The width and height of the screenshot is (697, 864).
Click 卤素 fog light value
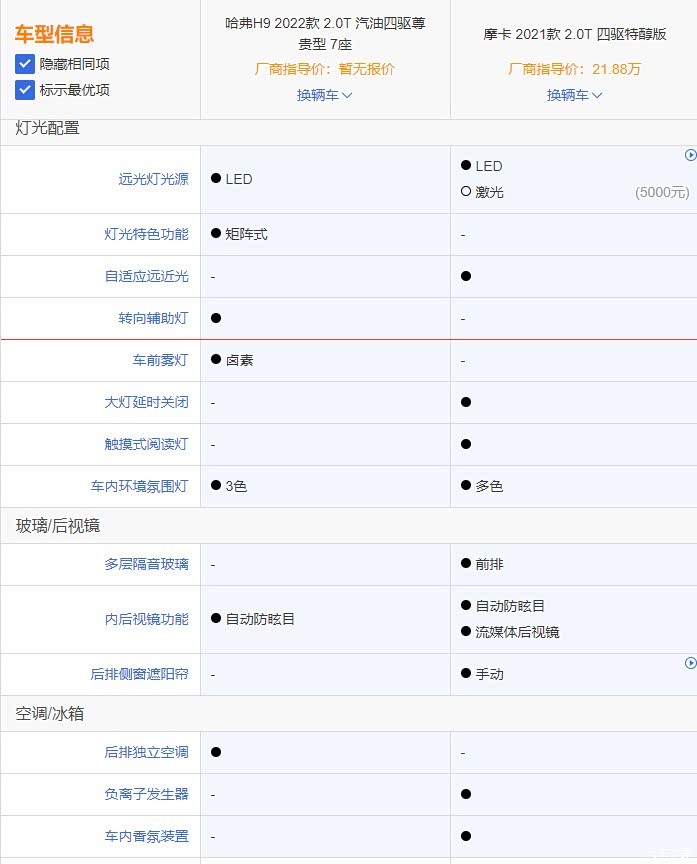pyautogui.click(x=239, y=360)
